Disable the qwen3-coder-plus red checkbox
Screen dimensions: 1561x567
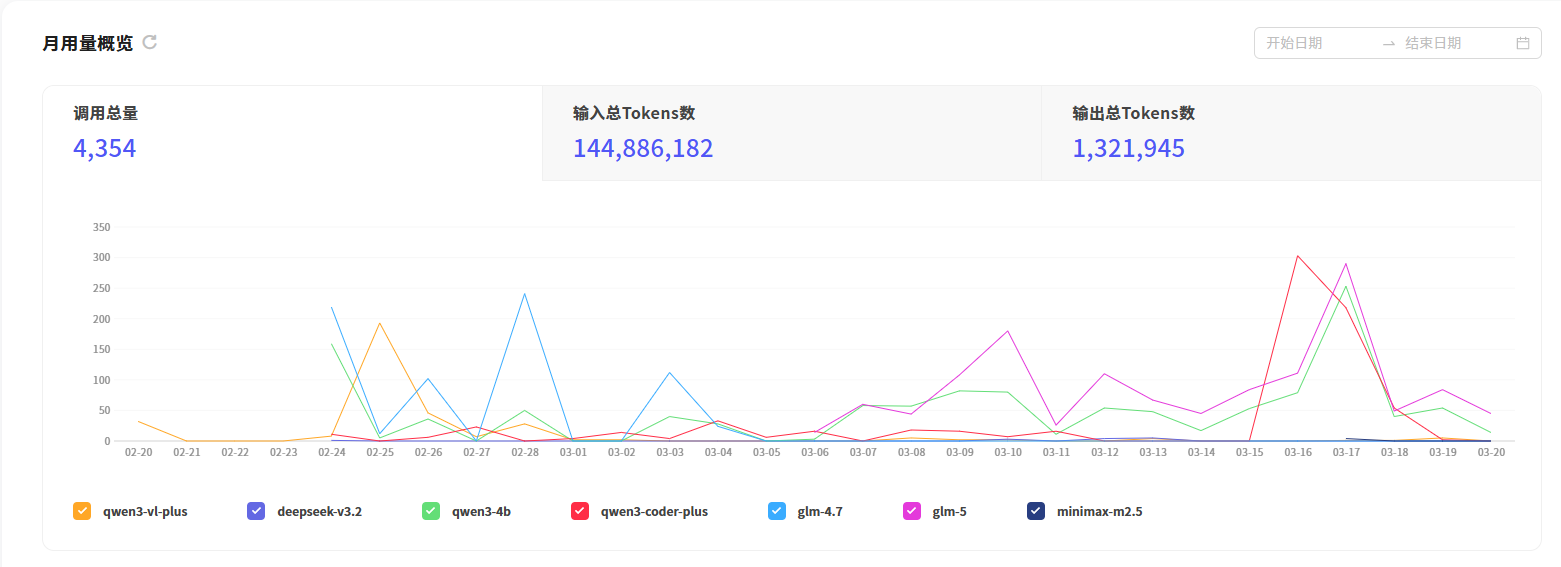(580, 511)
